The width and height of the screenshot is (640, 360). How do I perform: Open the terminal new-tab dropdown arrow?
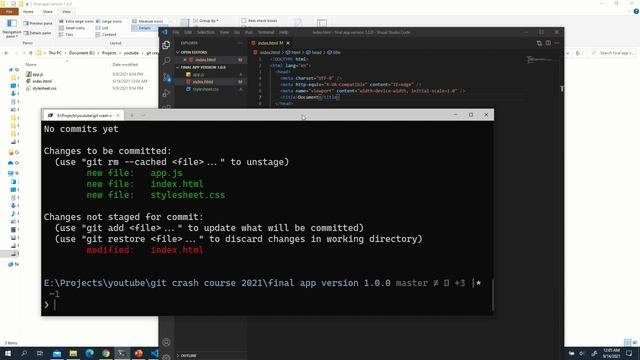point(143,116)
